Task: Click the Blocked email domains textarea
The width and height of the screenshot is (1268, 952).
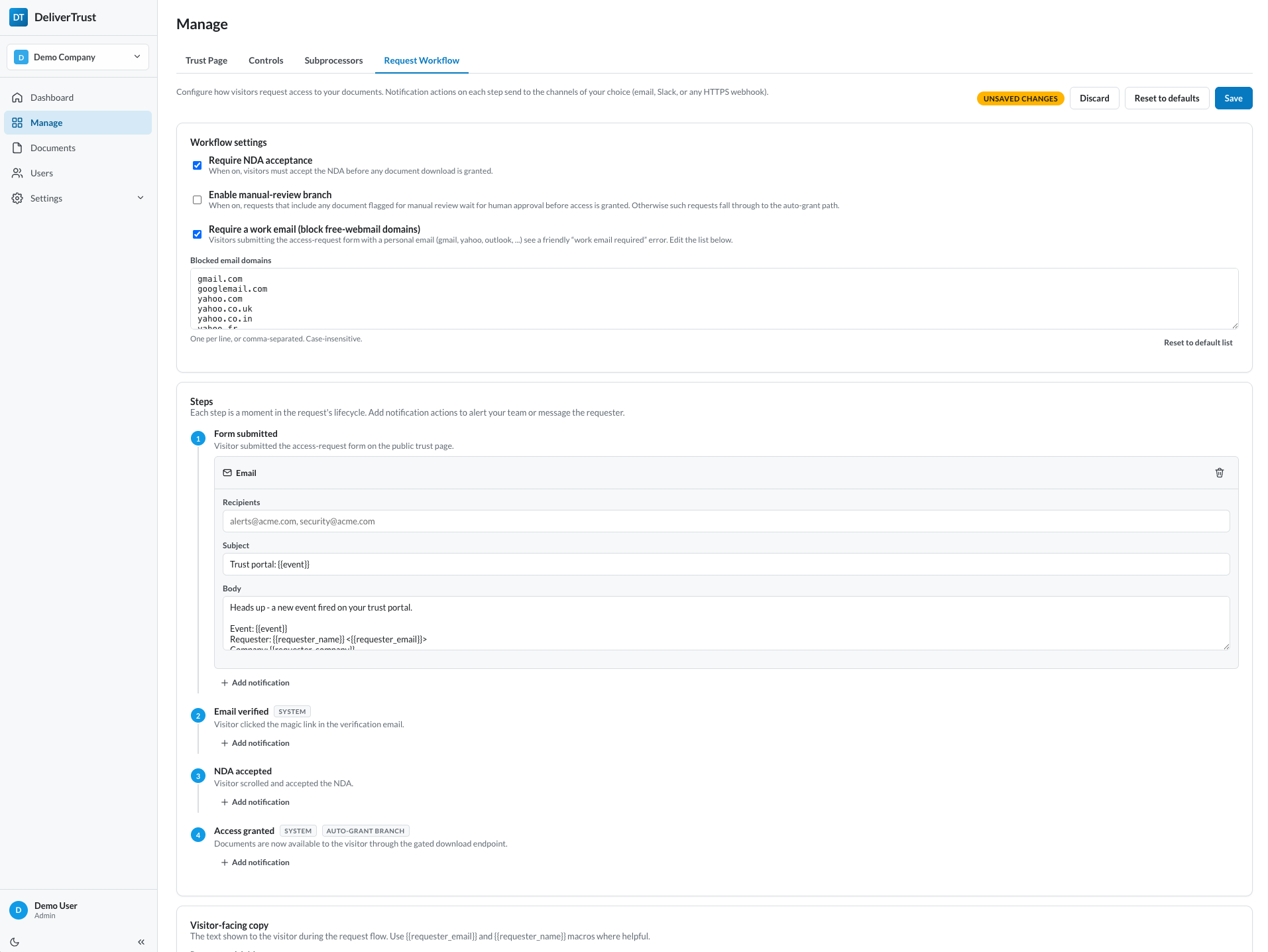Action: point(714,298)
